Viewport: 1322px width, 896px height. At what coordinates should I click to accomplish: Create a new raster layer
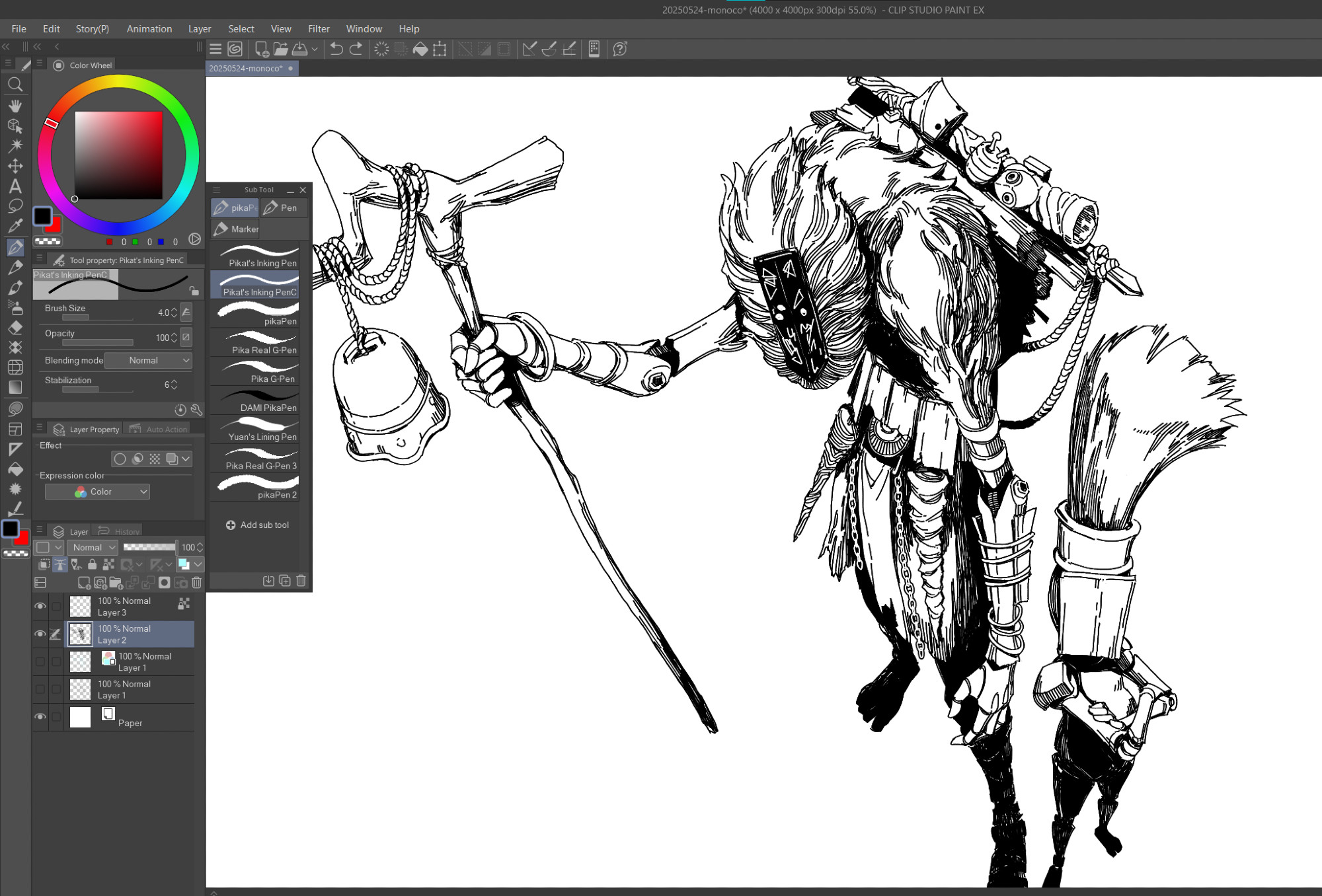[84, 583]
